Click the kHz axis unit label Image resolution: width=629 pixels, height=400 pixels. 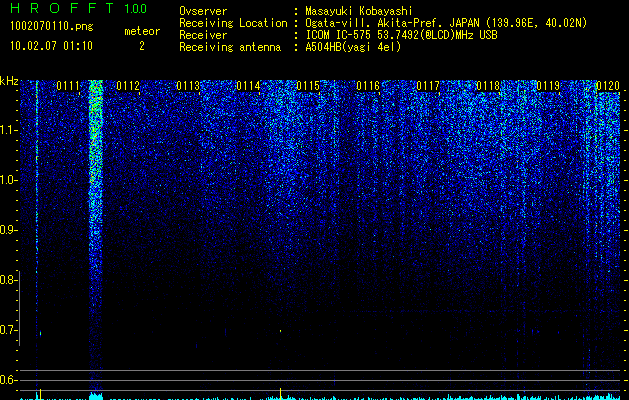[9, 81]
